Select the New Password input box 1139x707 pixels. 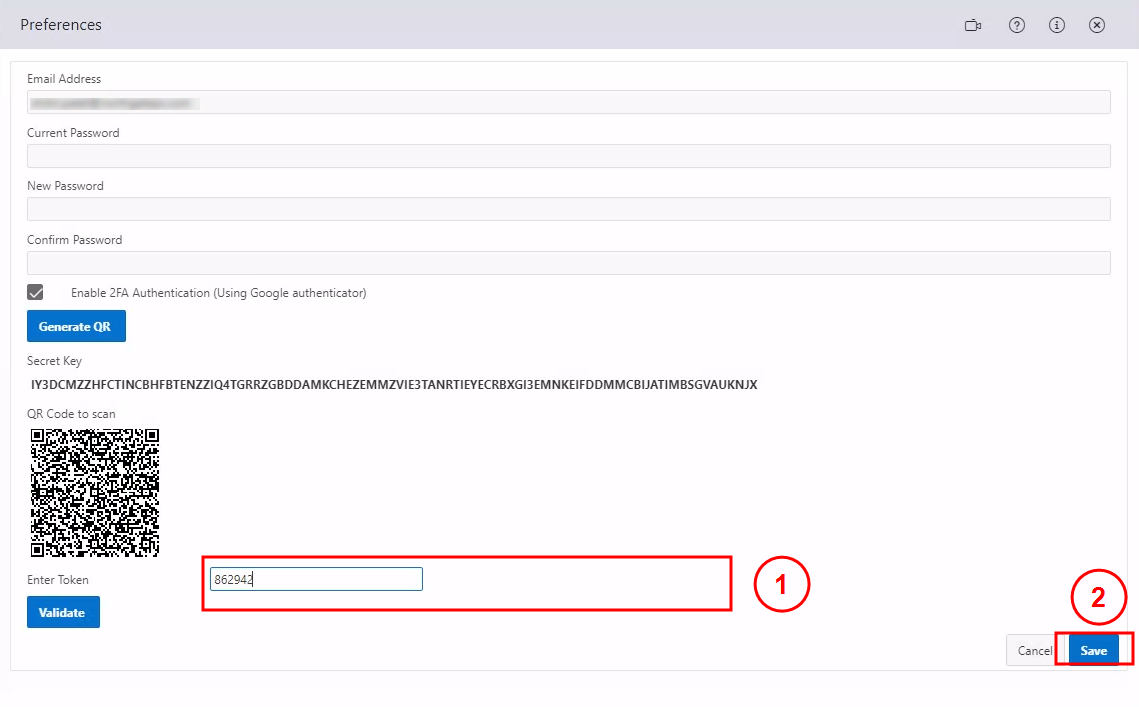tap(568, 209)
